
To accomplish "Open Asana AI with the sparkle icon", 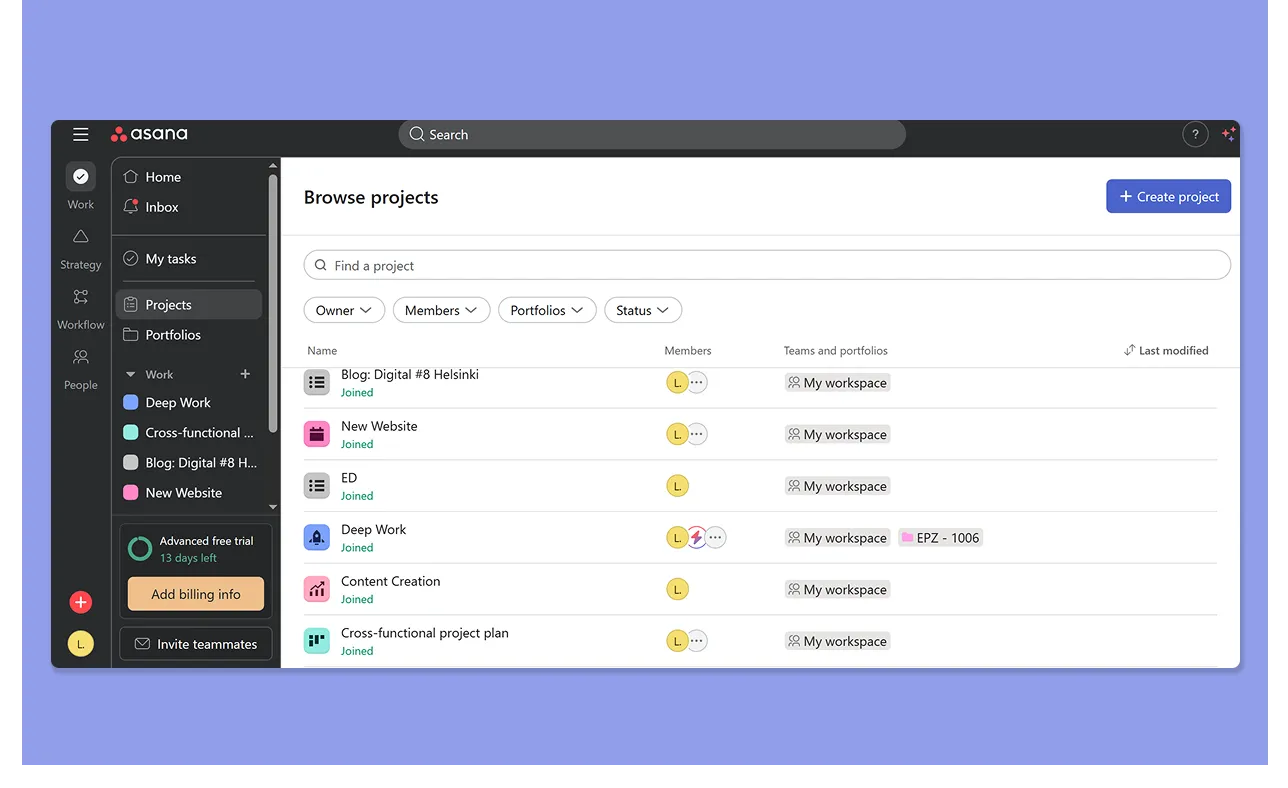I will [x=1228, y=133].
